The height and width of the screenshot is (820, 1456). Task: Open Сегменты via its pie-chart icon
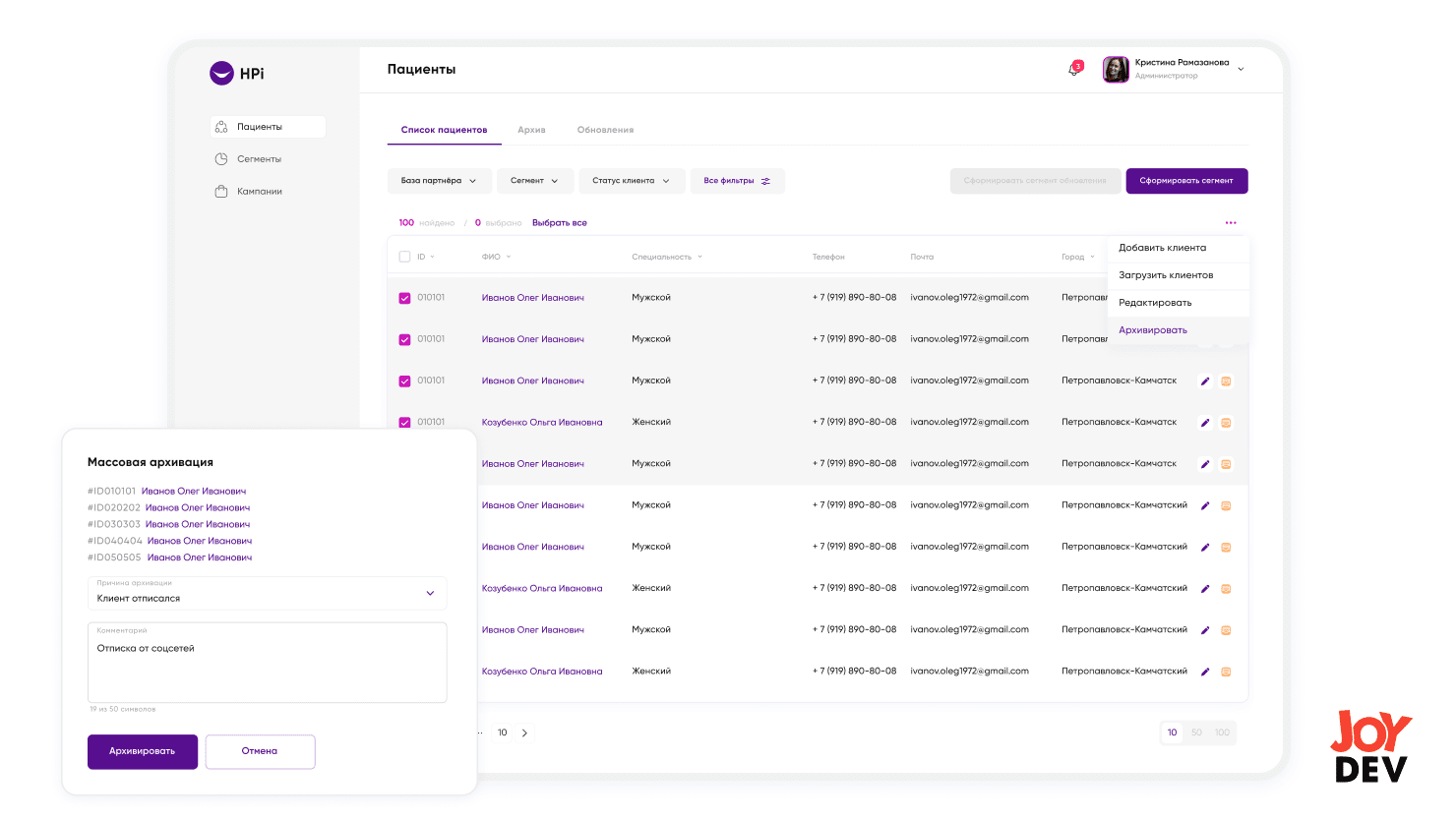[x=221, y=159]
